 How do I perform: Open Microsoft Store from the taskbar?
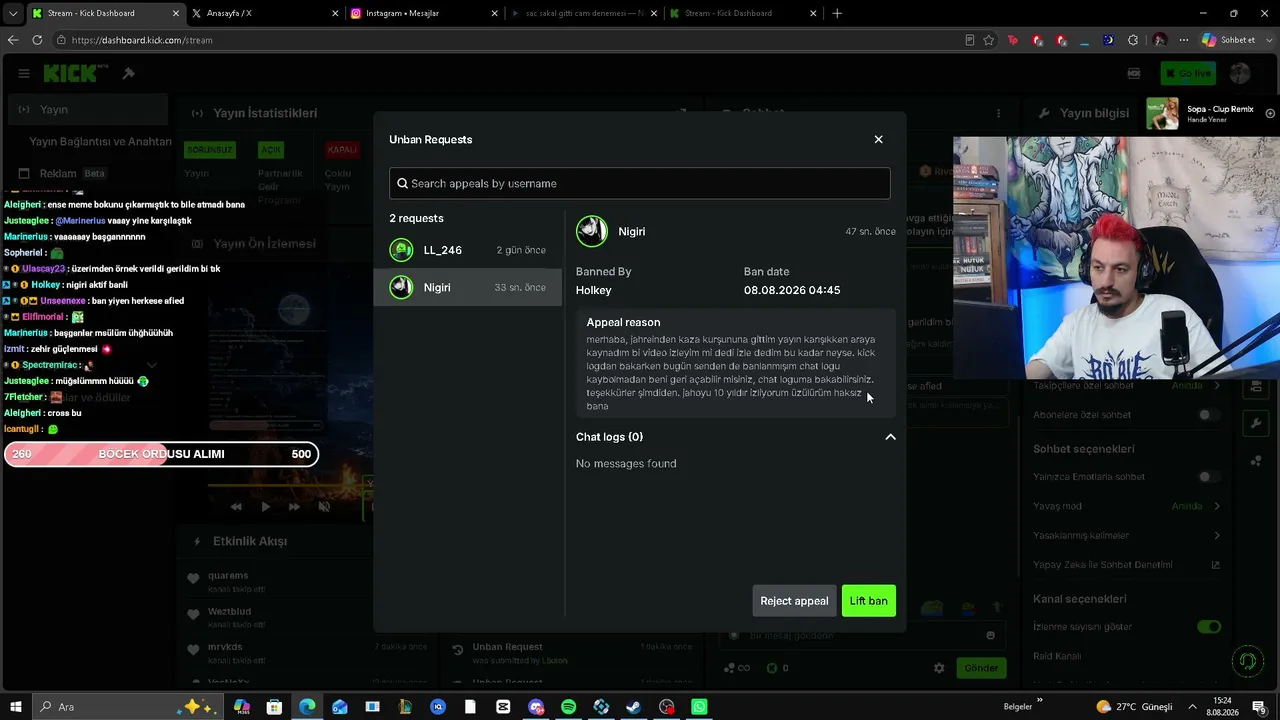click(x=274, y=707)
